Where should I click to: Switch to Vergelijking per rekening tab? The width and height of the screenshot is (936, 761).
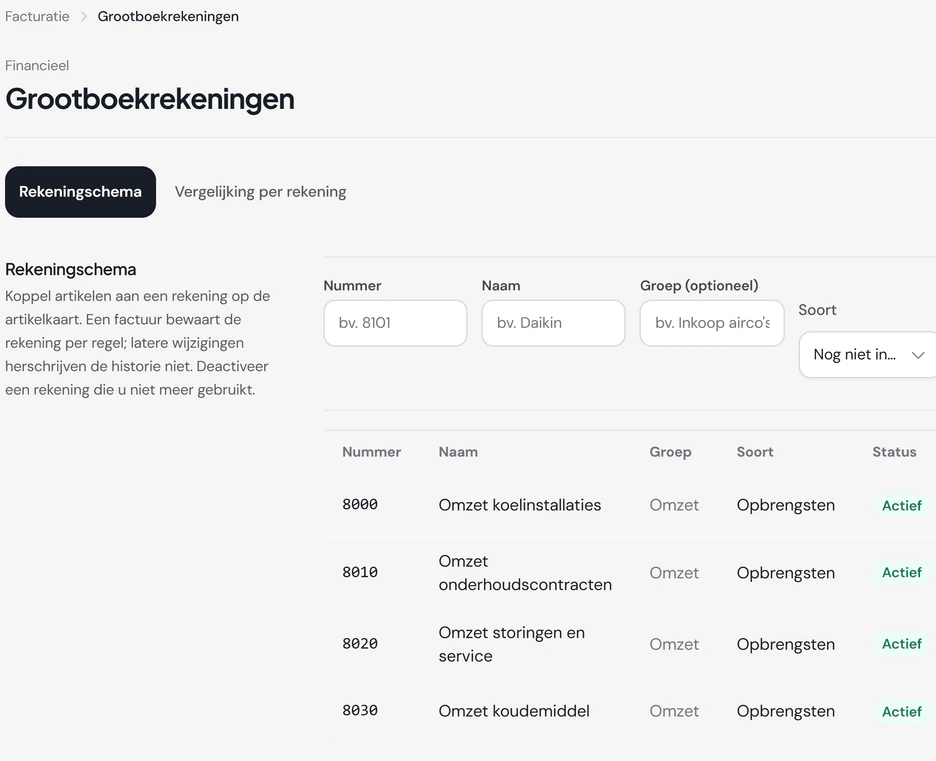click(260, 192)
